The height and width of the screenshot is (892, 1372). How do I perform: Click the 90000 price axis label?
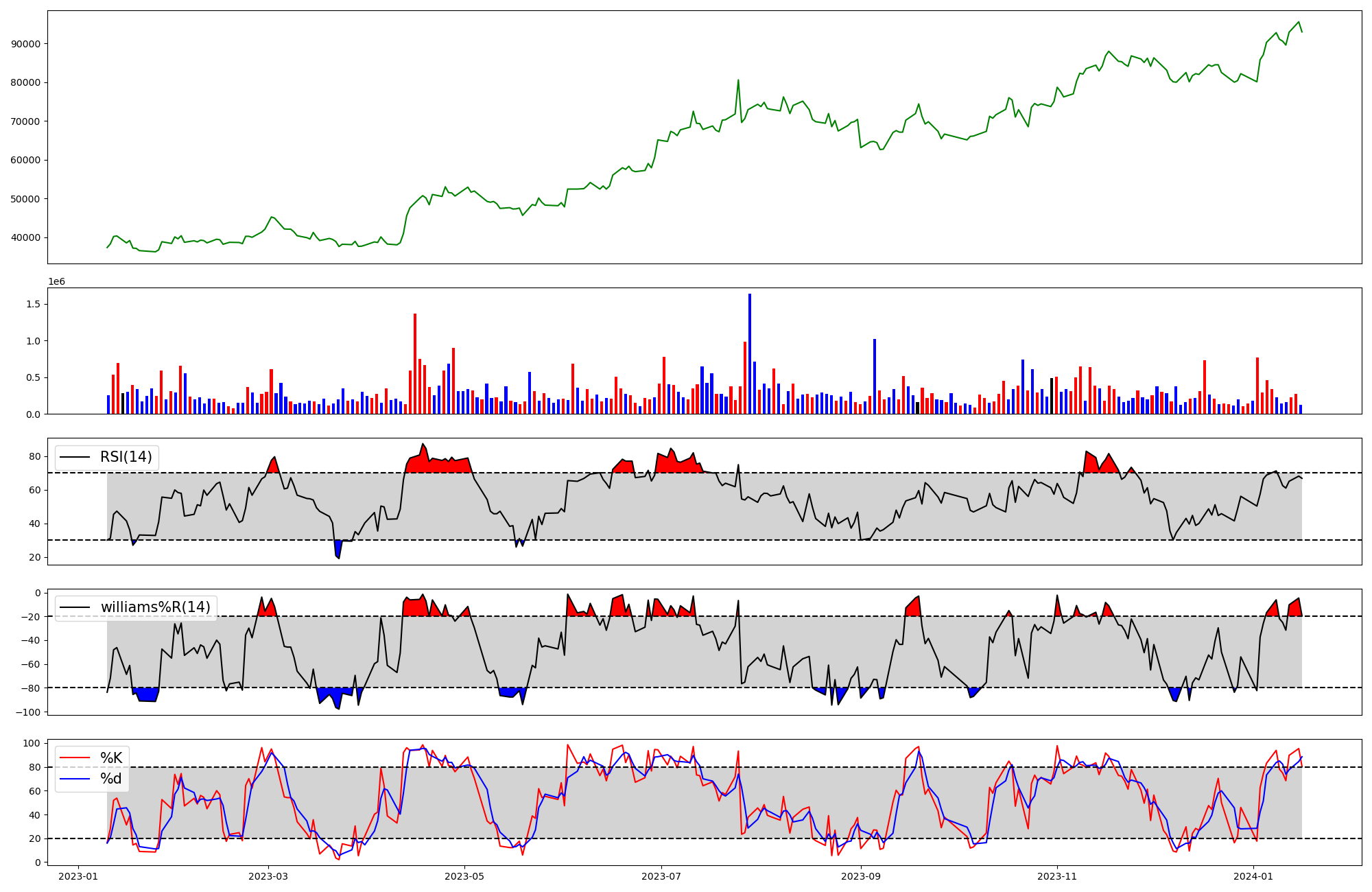pyautogui.click(x=25, y=44)
